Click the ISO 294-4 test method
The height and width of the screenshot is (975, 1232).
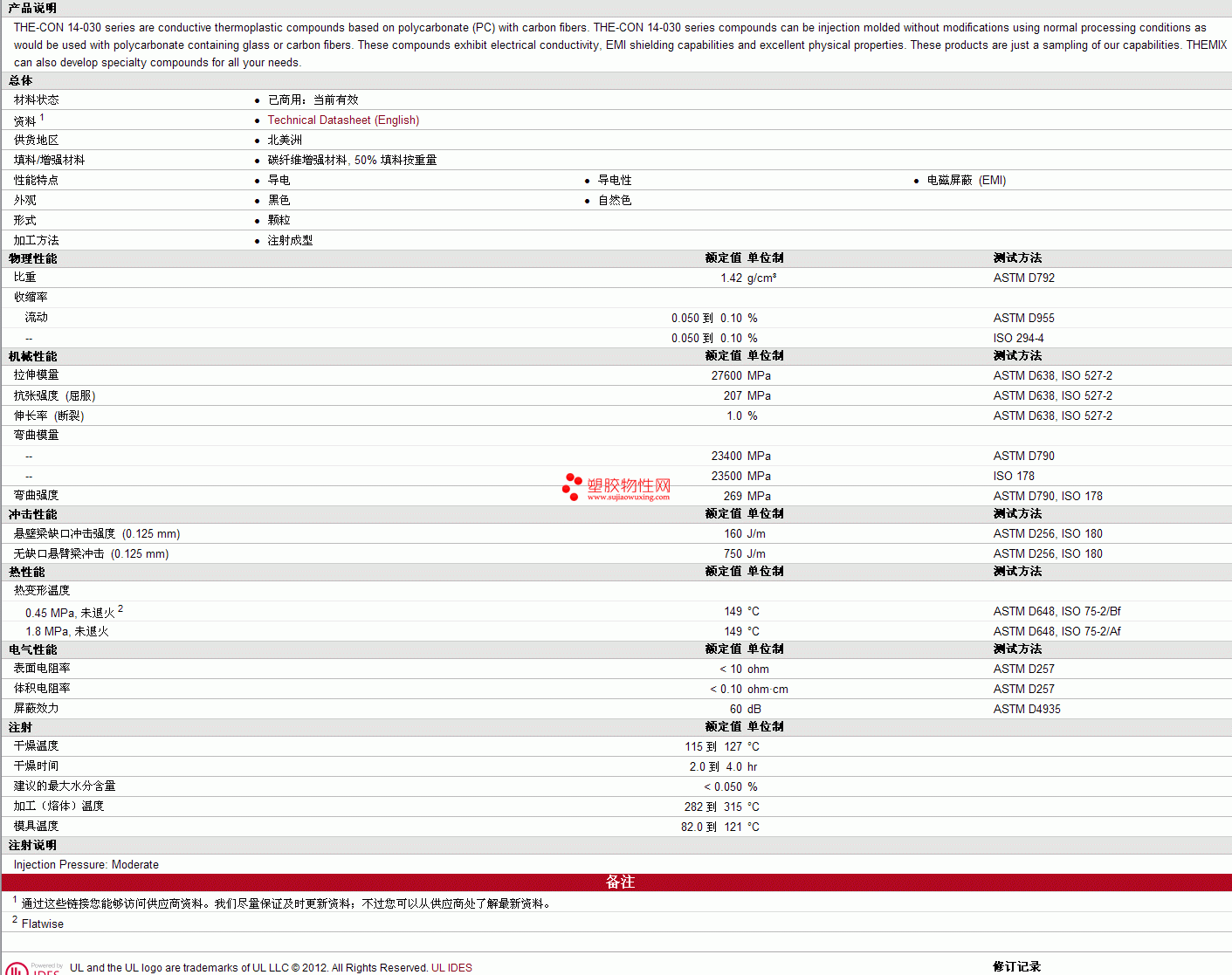tap(1019, 339)
